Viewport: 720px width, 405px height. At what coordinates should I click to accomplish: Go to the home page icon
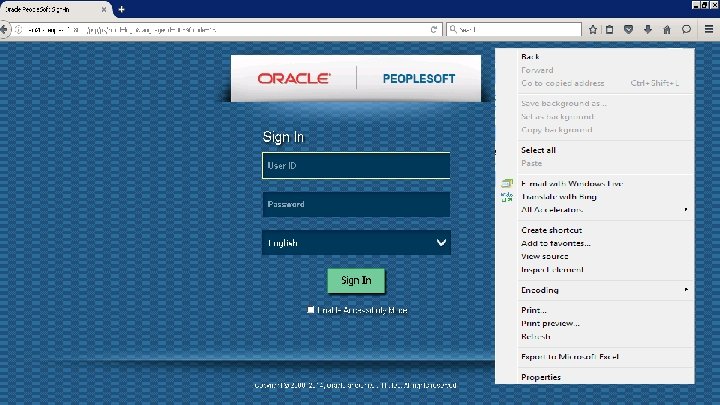point(667,29)
